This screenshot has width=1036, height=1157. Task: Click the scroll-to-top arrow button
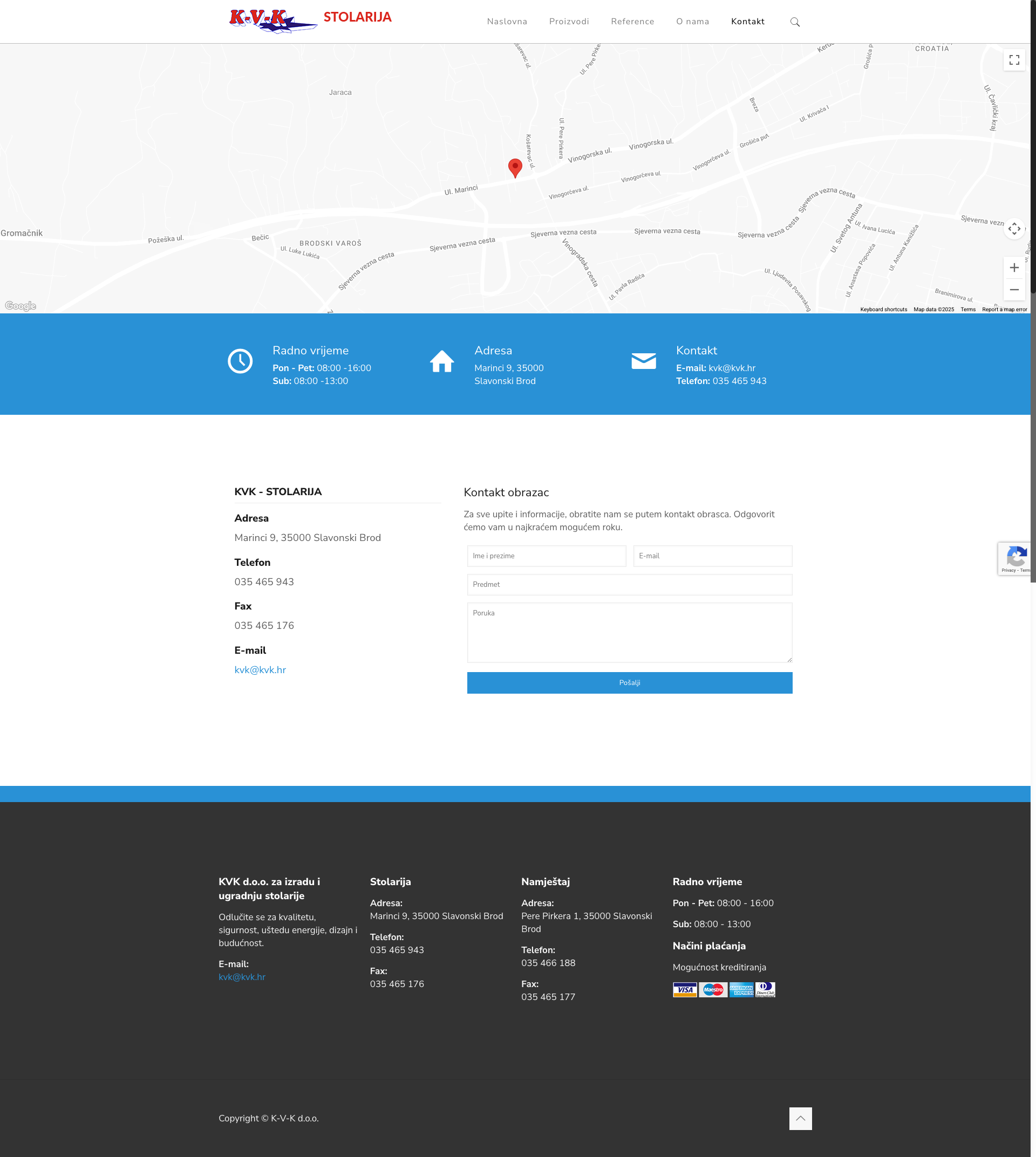(x=800, y=1118)
